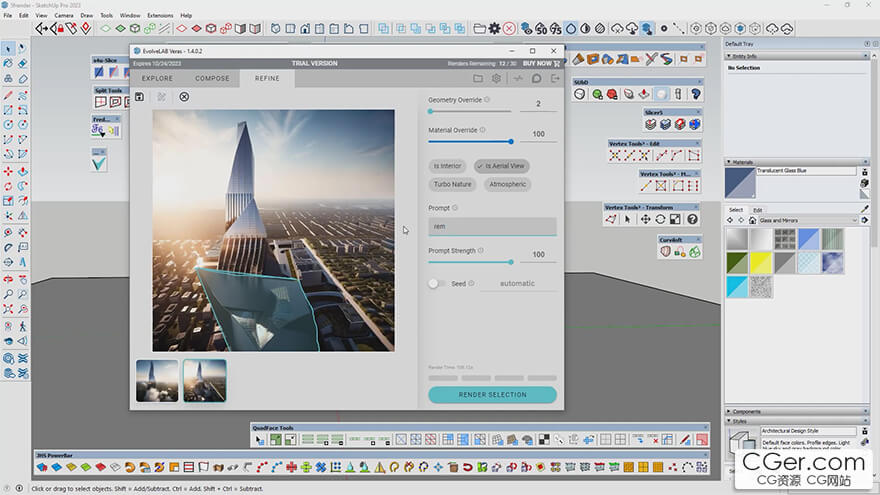This screenshot has height=495, width=880.
Task: Click the Buy Now link
Action: [541, 63]
